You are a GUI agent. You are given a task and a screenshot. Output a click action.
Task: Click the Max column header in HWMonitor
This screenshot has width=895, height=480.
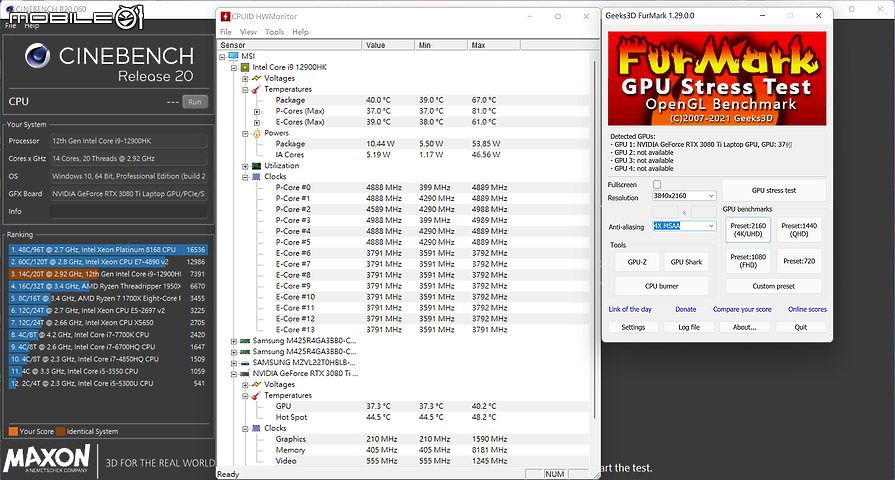click(494, 45)
